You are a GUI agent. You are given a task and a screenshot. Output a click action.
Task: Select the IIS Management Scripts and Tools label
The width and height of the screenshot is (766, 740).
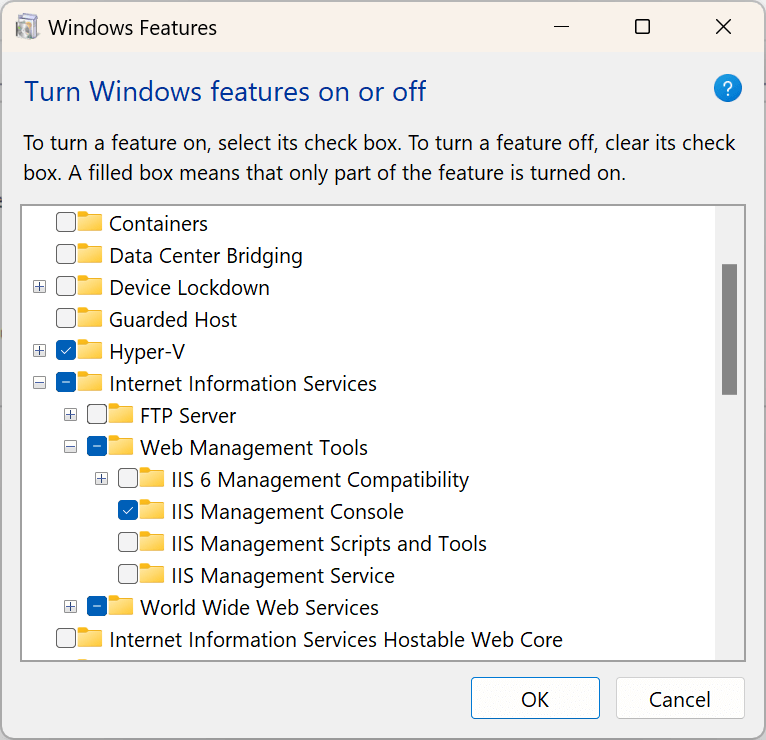tap(329, 544)
